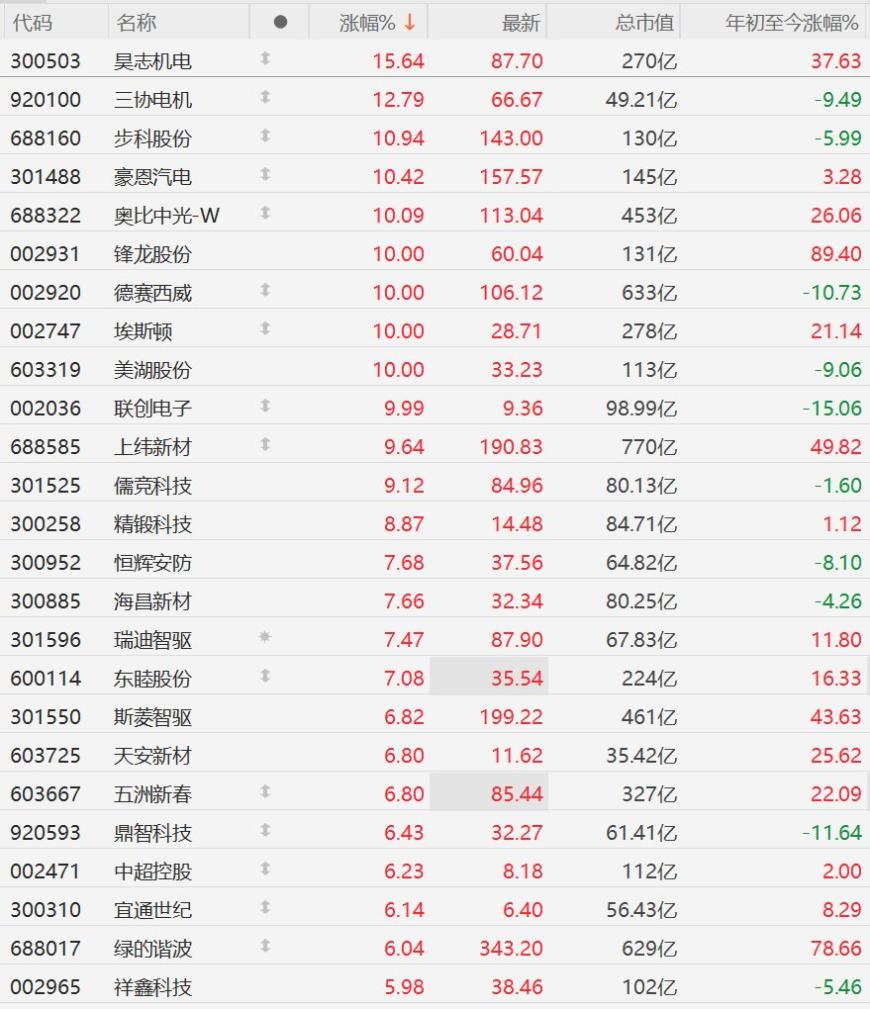Sort by 年初至今涨幅% column header
The image size is (870, 1009).
[791, 23]
